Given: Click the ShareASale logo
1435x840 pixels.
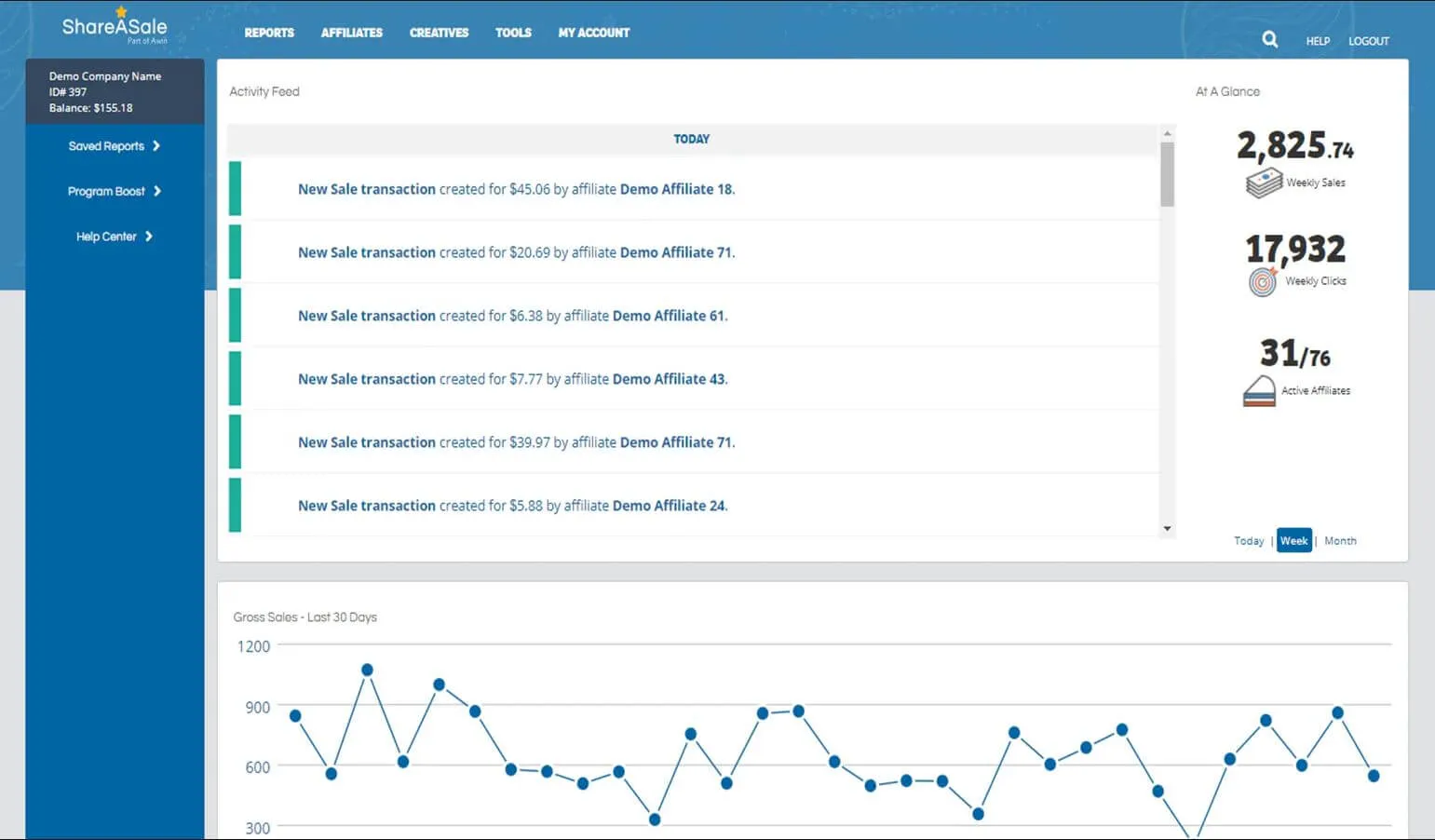Looking at the screenshot, I should 115,28.
